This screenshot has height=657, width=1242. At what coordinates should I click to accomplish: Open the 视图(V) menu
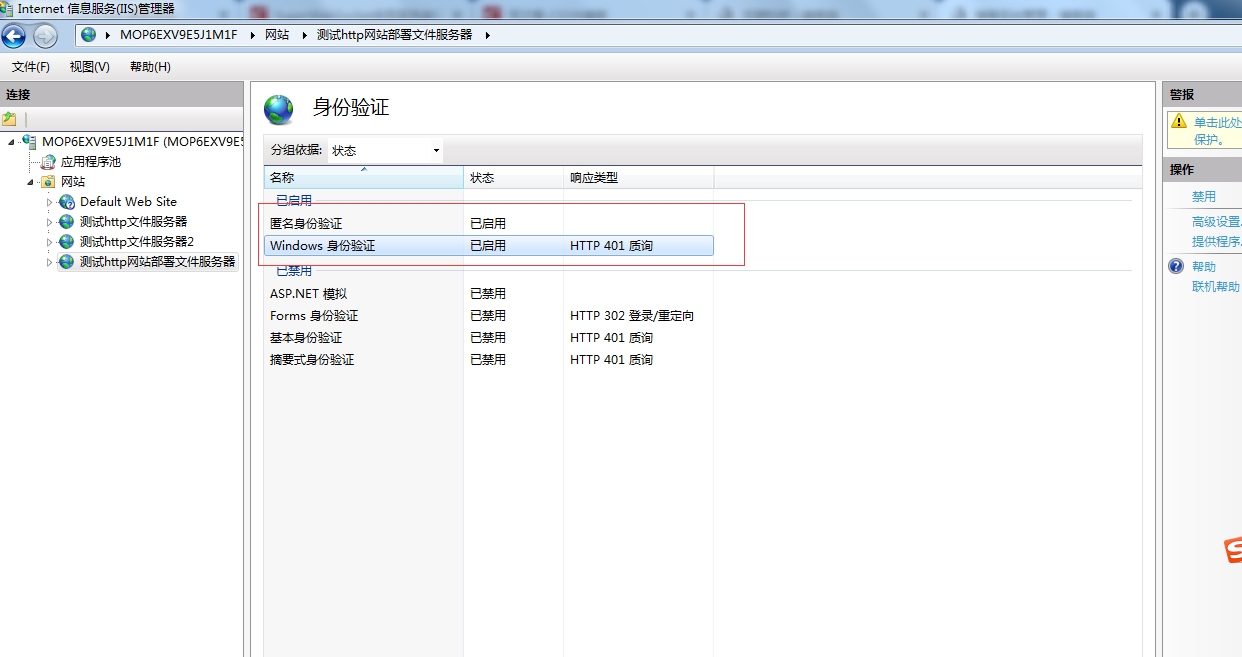89,67
